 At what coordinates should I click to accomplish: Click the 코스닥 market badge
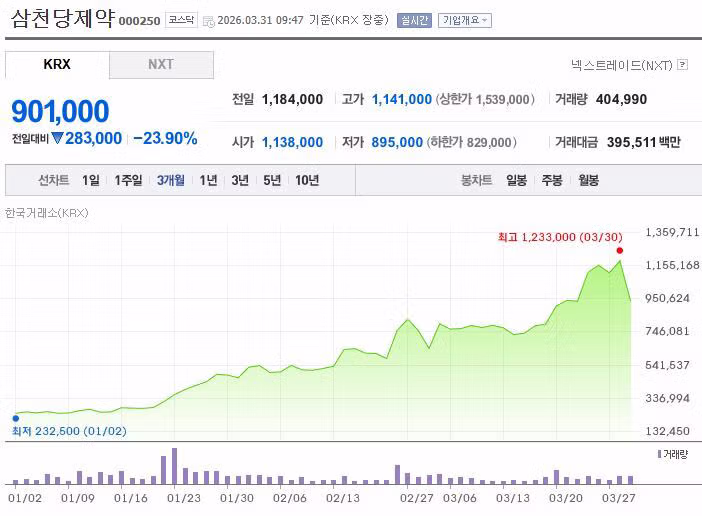point(181,20)
